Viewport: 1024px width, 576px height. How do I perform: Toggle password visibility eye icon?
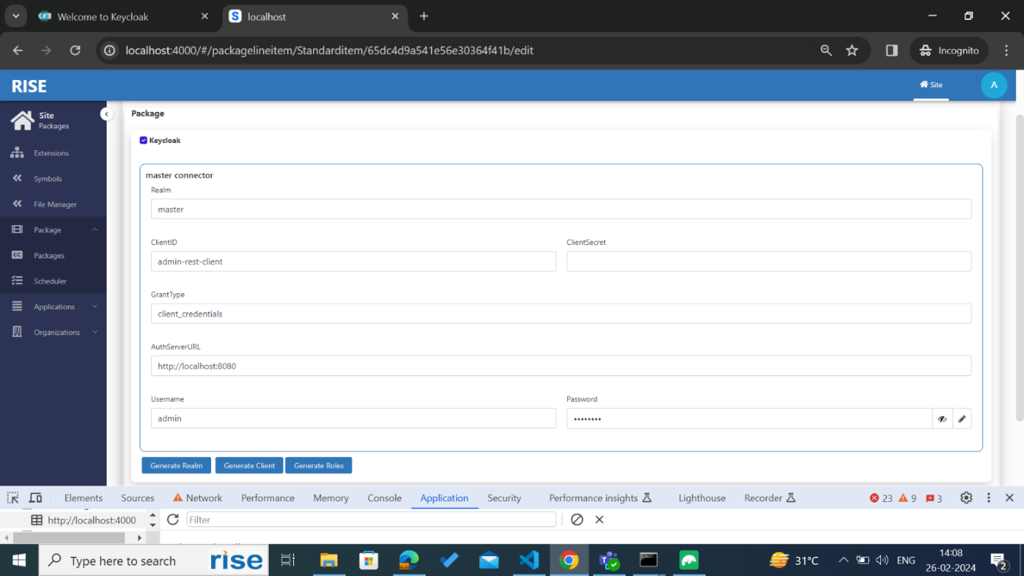[x=942, y=419]
